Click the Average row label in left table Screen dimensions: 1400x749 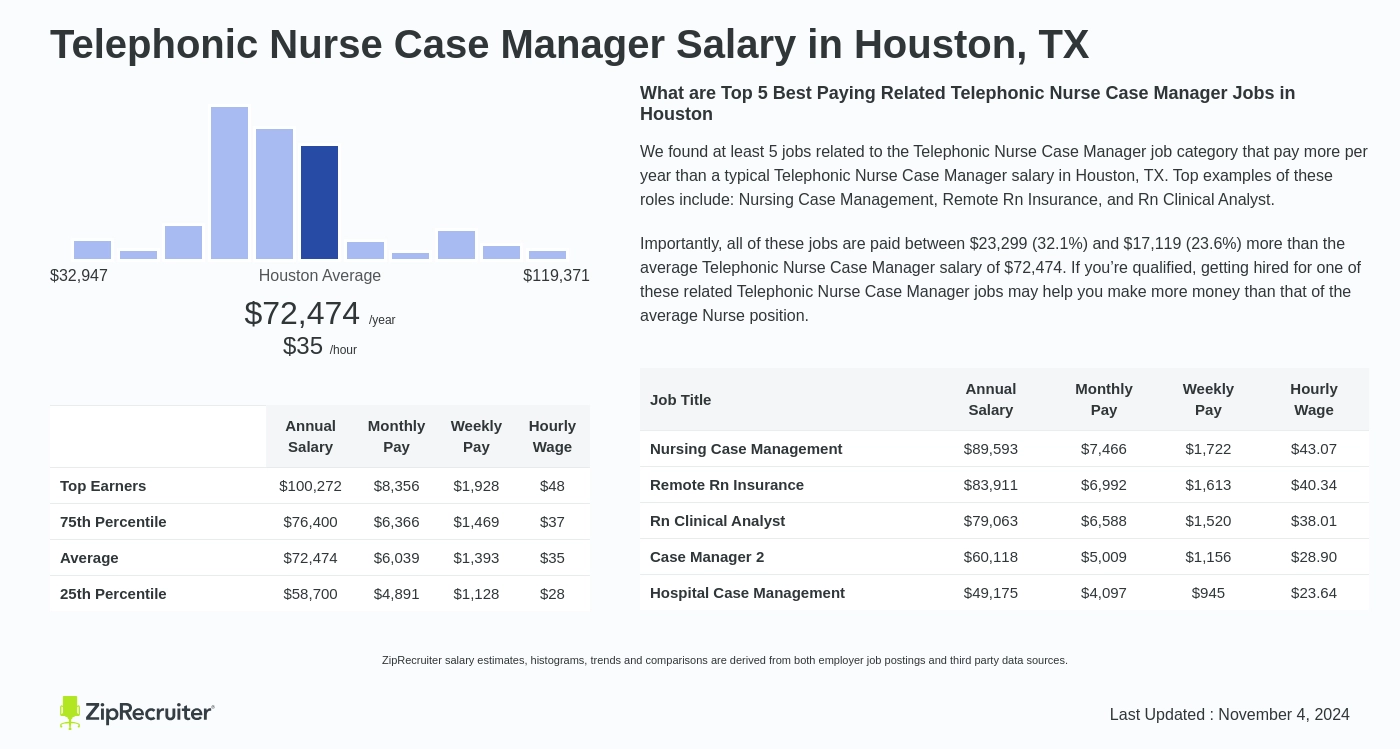point(89,557)
